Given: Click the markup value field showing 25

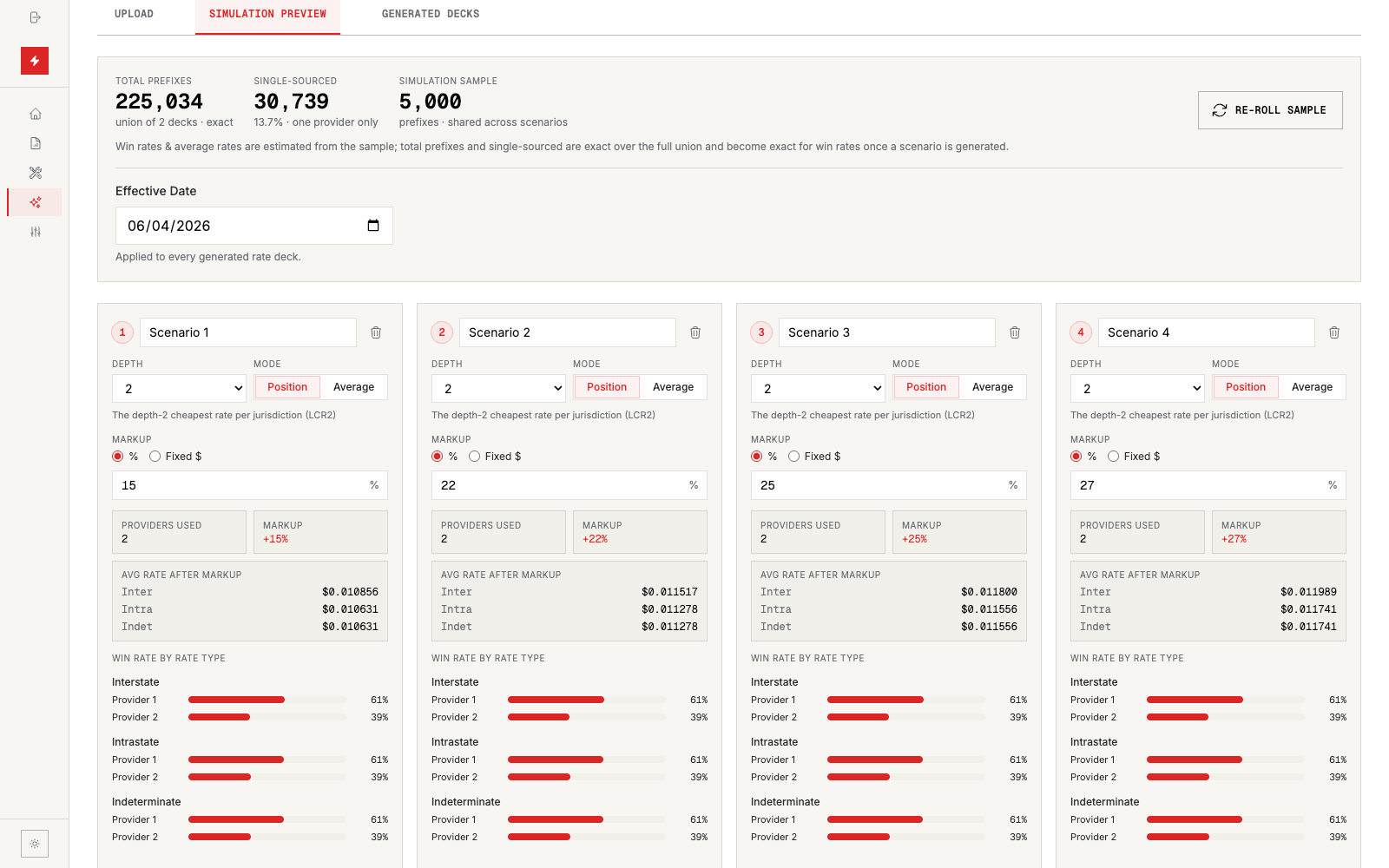Looking at the screenshot, I should coord(889,485).
